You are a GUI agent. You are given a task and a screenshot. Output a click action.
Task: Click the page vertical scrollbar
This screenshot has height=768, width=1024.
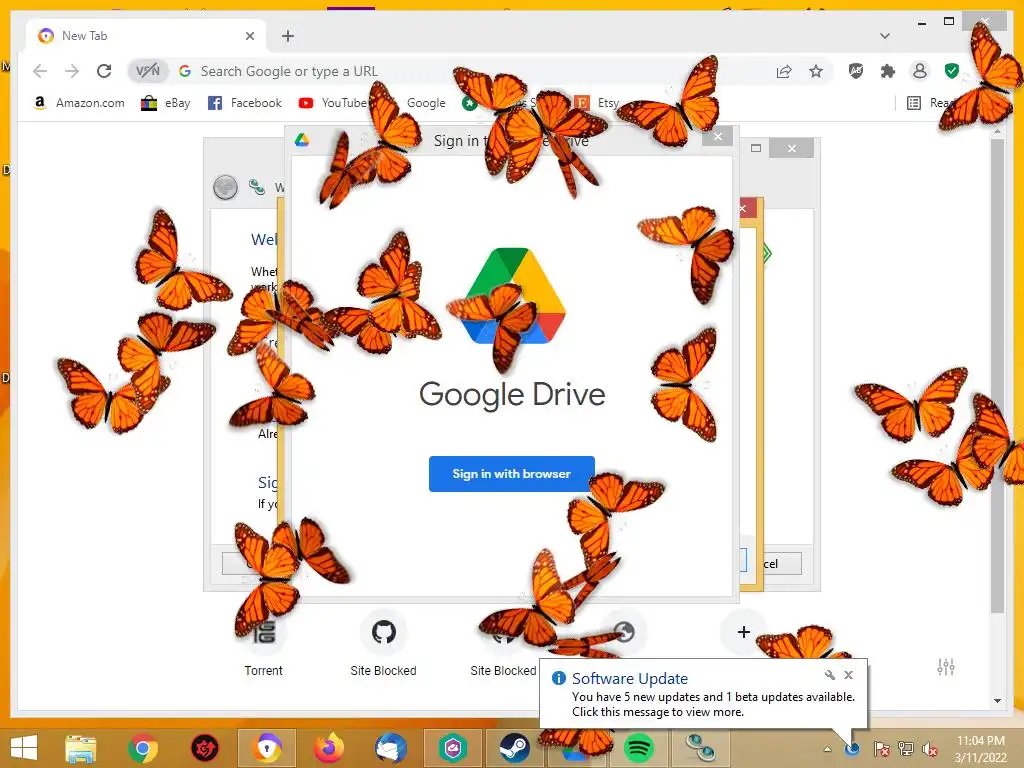click(x=997, y=376)
